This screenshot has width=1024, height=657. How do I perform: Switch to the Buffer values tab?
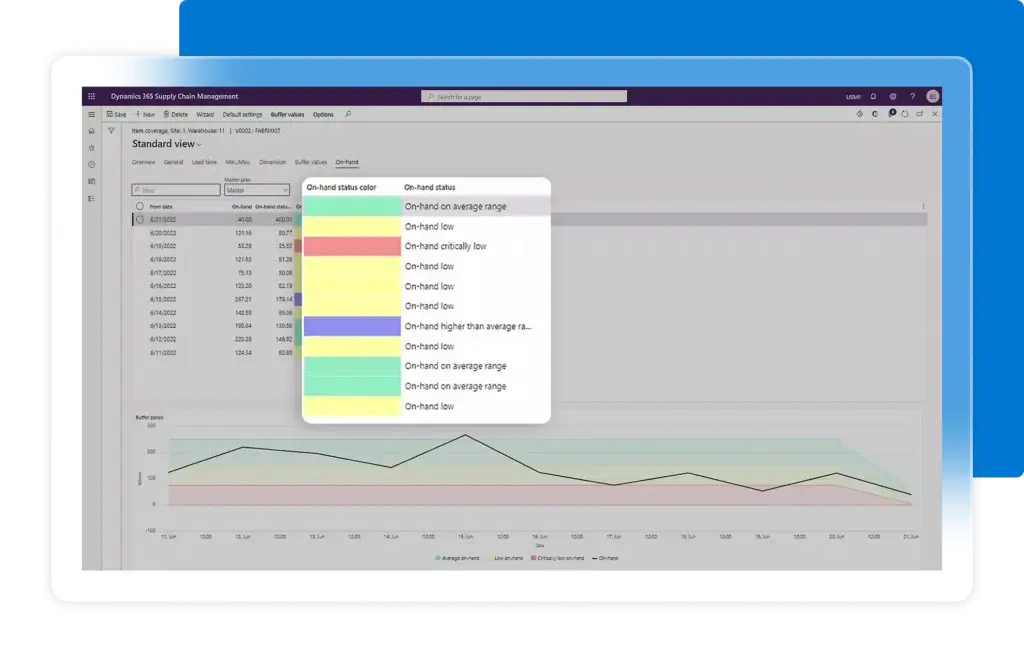[311, 162]
